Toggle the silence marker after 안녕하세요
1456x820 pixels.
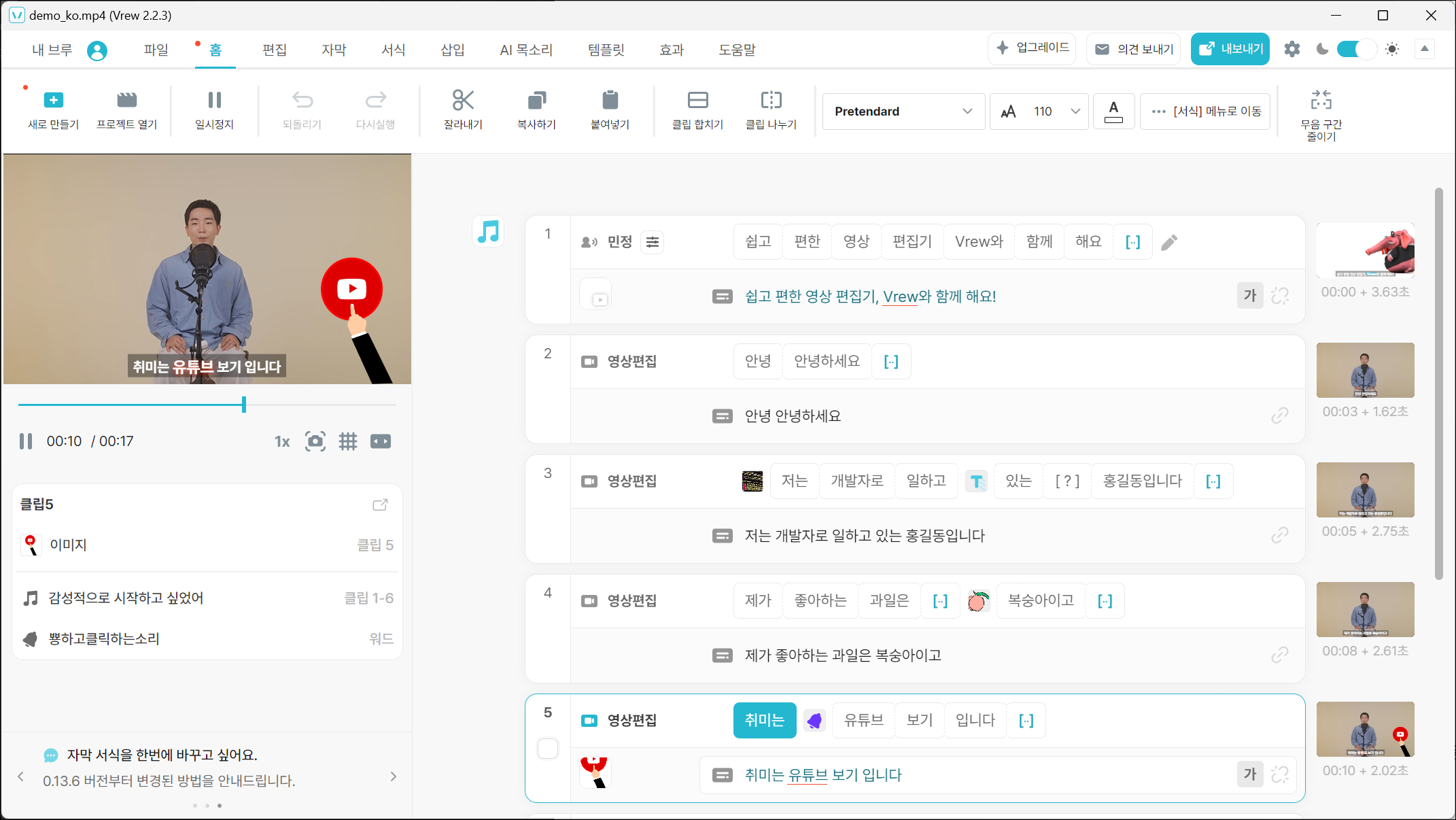(x=891, y=362)
